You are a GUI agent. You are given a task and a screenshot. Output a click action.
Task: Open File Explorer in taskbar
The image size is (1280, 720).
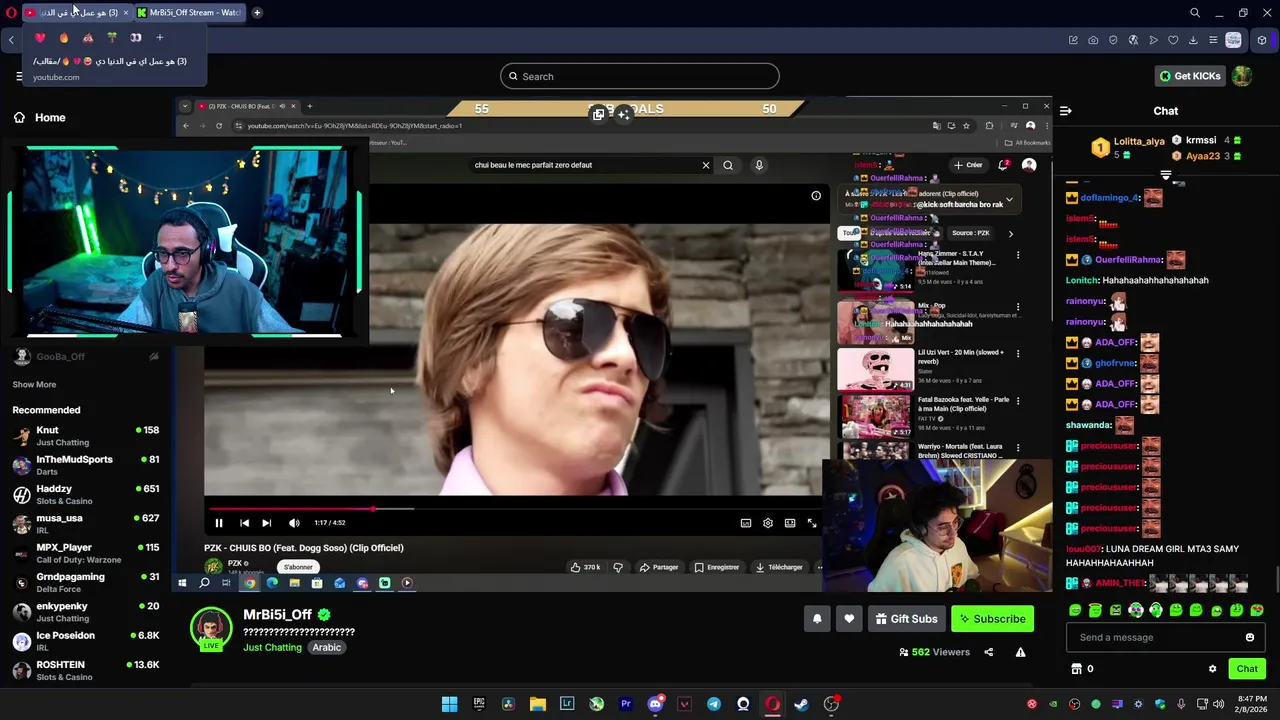coord(538,704)
